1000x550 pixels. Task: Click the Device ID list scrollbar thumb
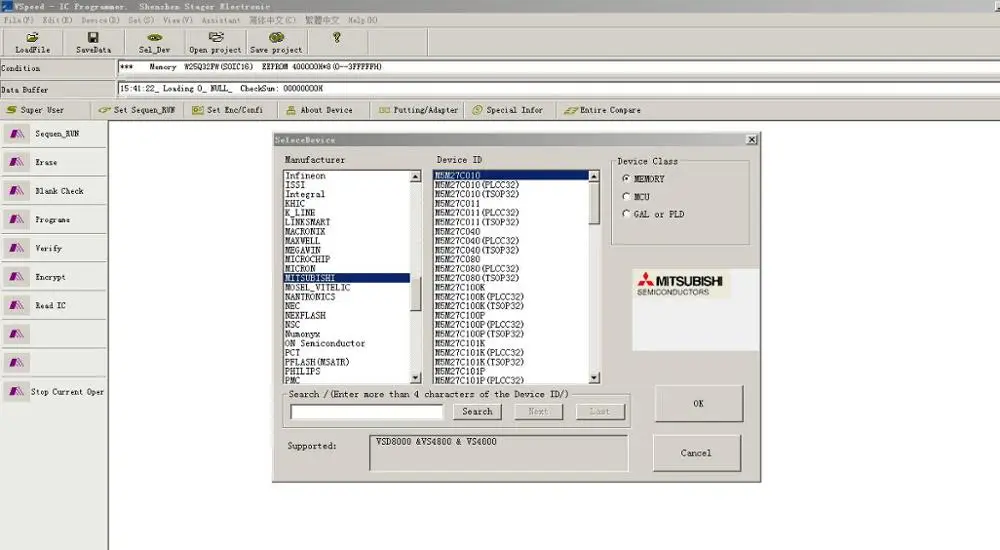(594, 203)
